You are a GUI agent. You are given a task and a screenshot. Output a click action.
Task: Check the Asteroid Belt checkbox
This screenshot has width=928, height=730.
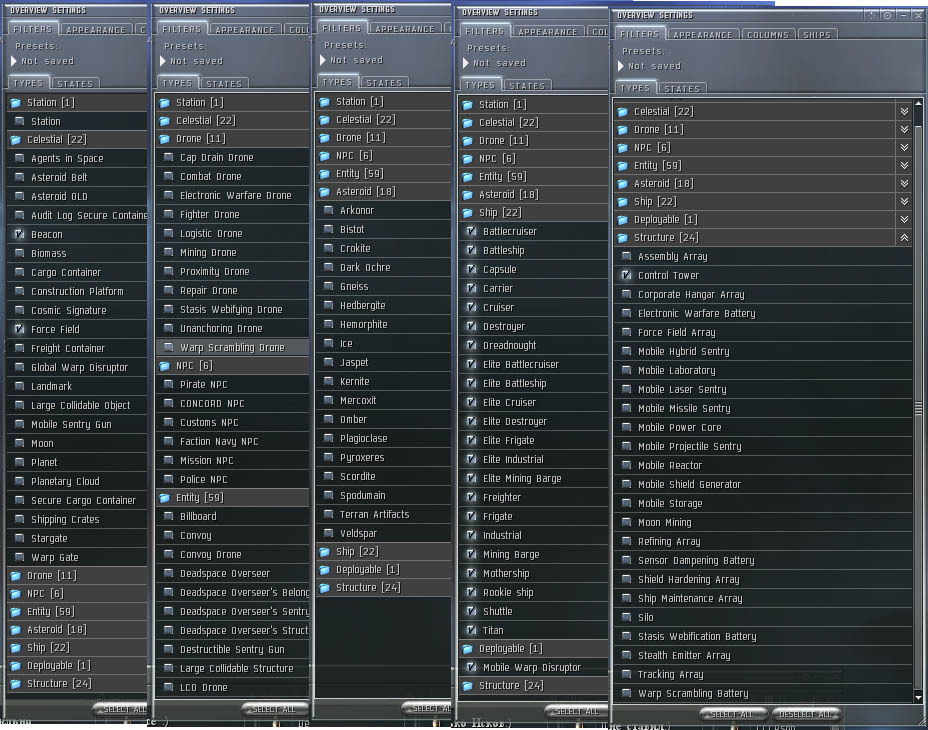pos(20,177)
